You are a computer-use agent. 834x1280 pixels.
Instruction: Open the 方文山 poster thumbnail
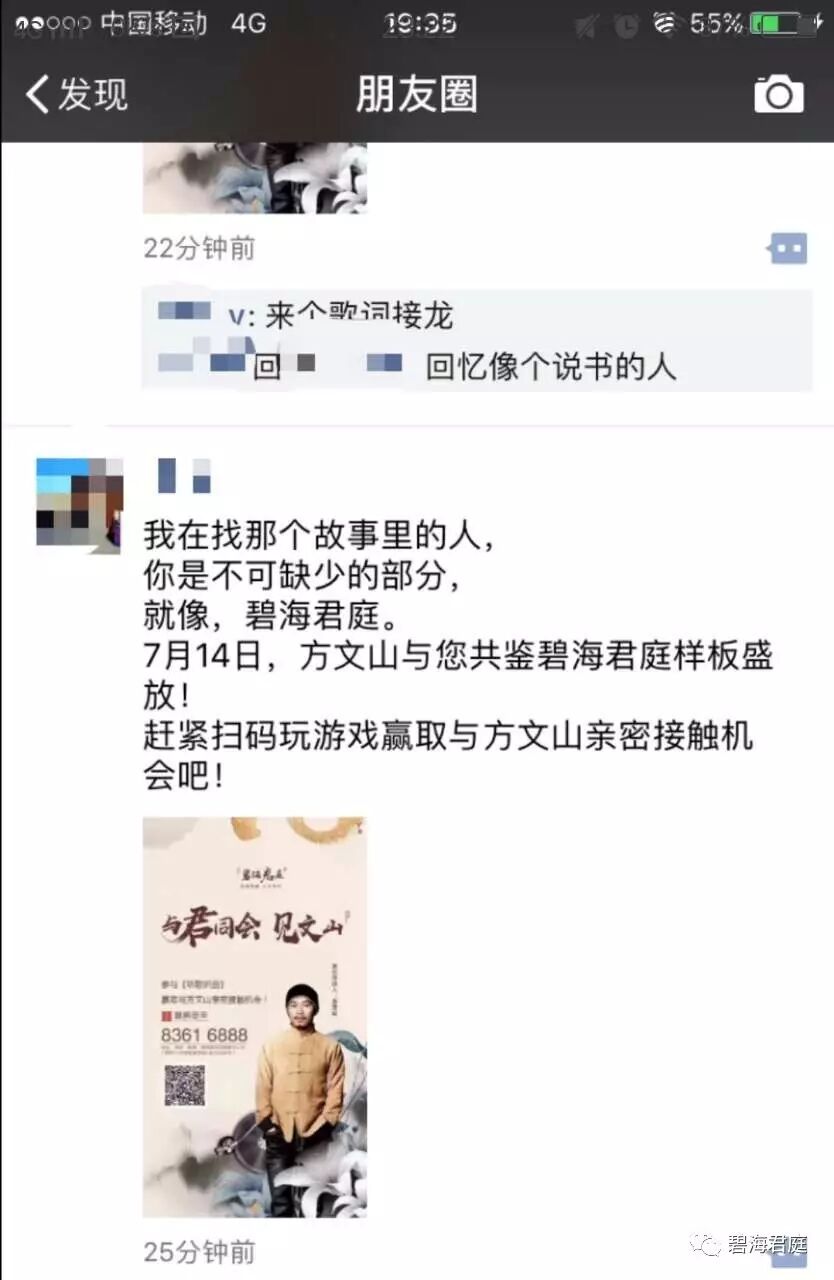click(x=255, y=1017)
